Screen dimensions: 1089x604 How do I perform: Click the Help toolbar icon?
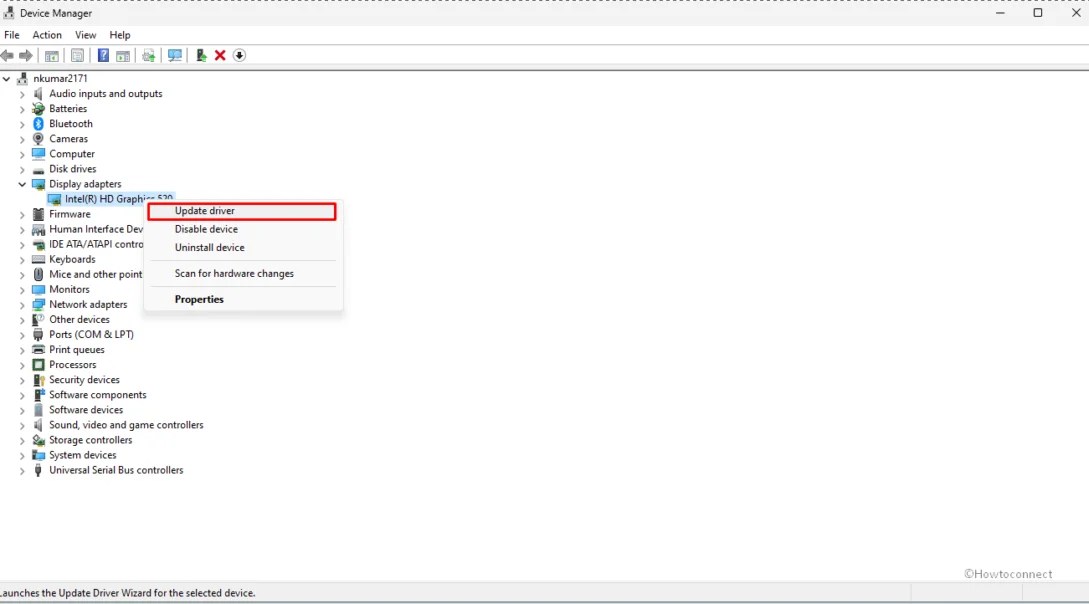[103, 55]
